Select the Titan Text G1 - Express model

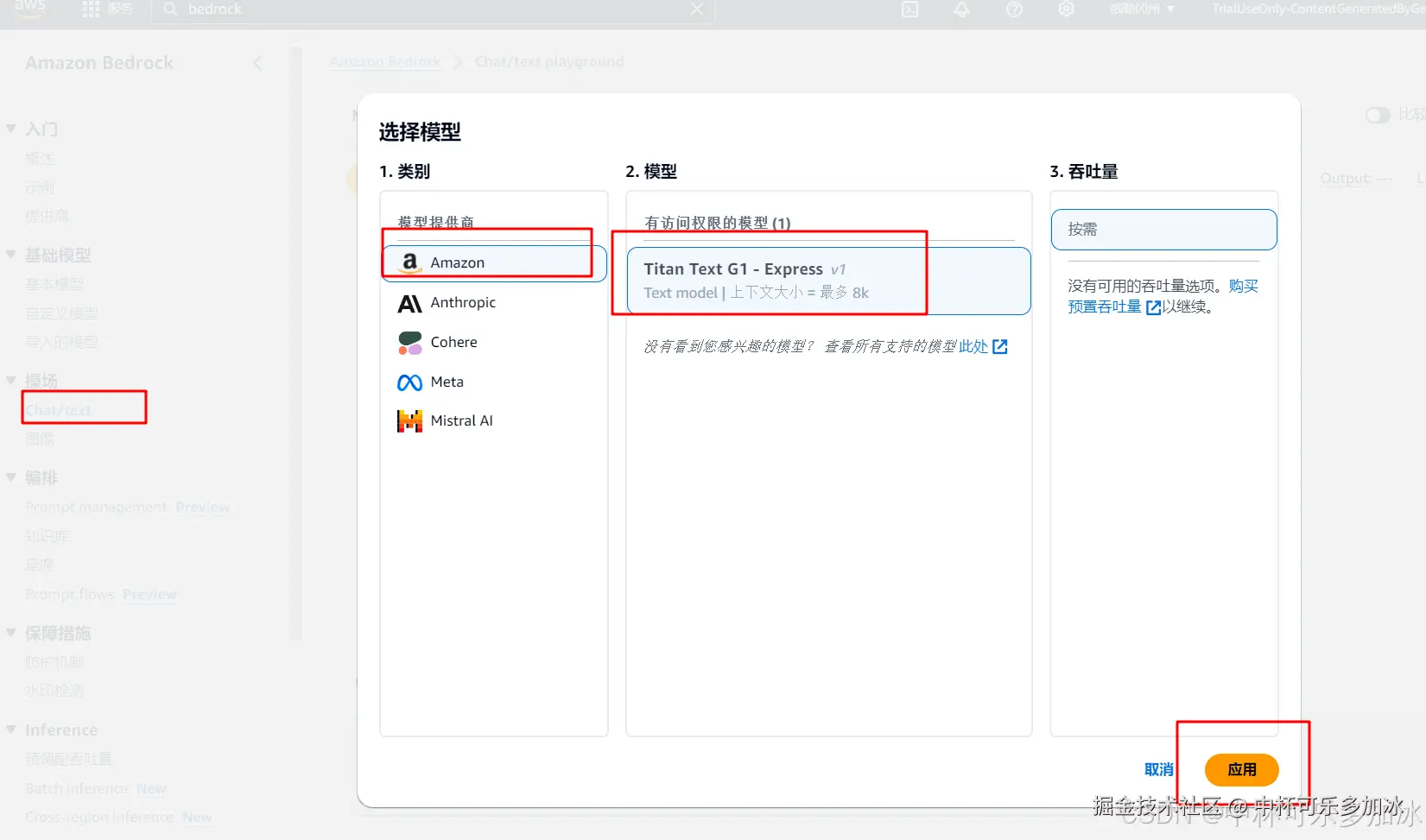(828, 281)
